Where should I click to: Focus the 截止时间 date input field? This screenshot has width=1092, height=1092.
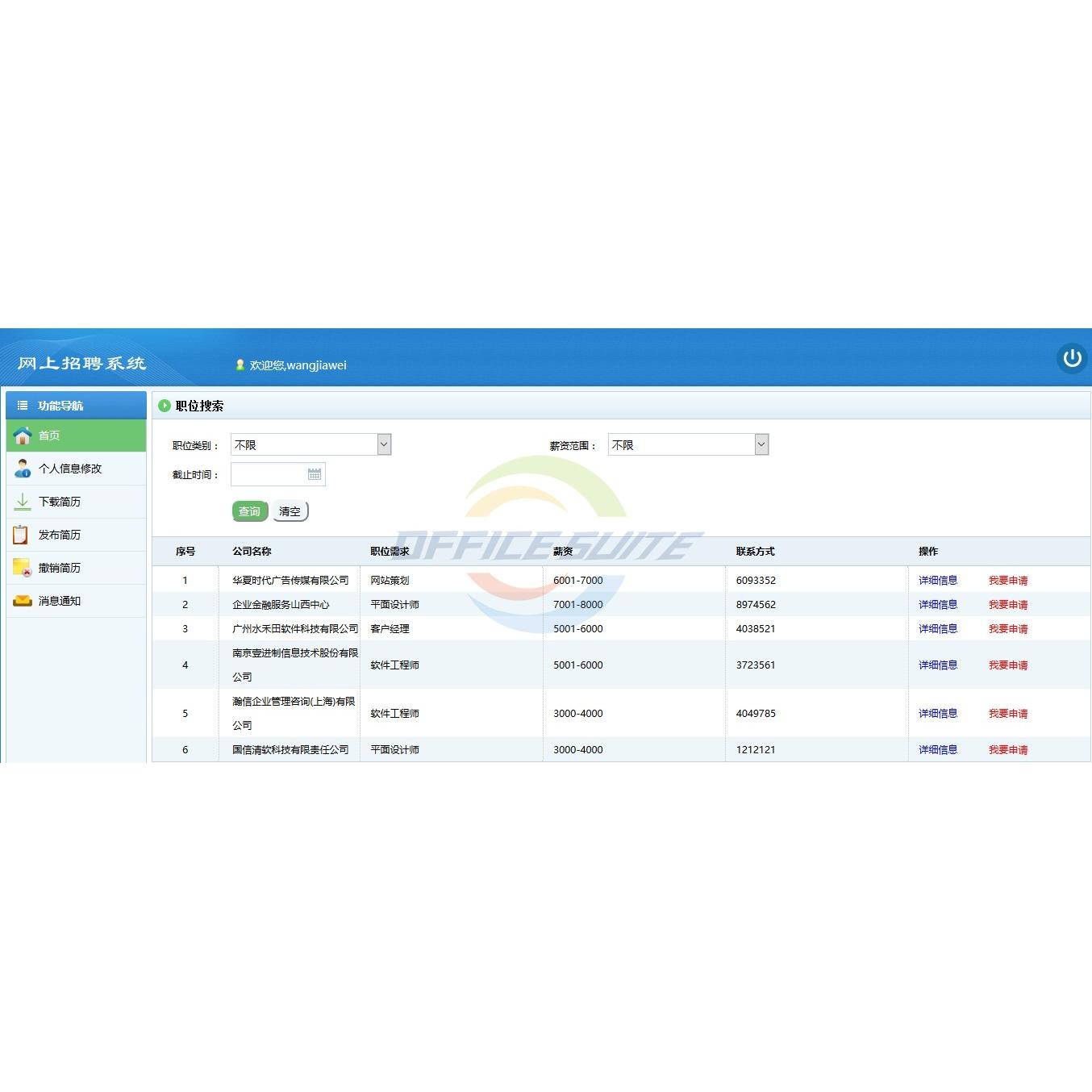278,474
